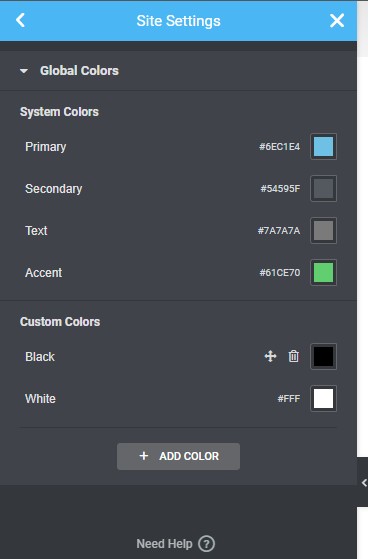Open the White custom color swatch
The width and height of the screenshot is (368, 559).
point(323,398)
